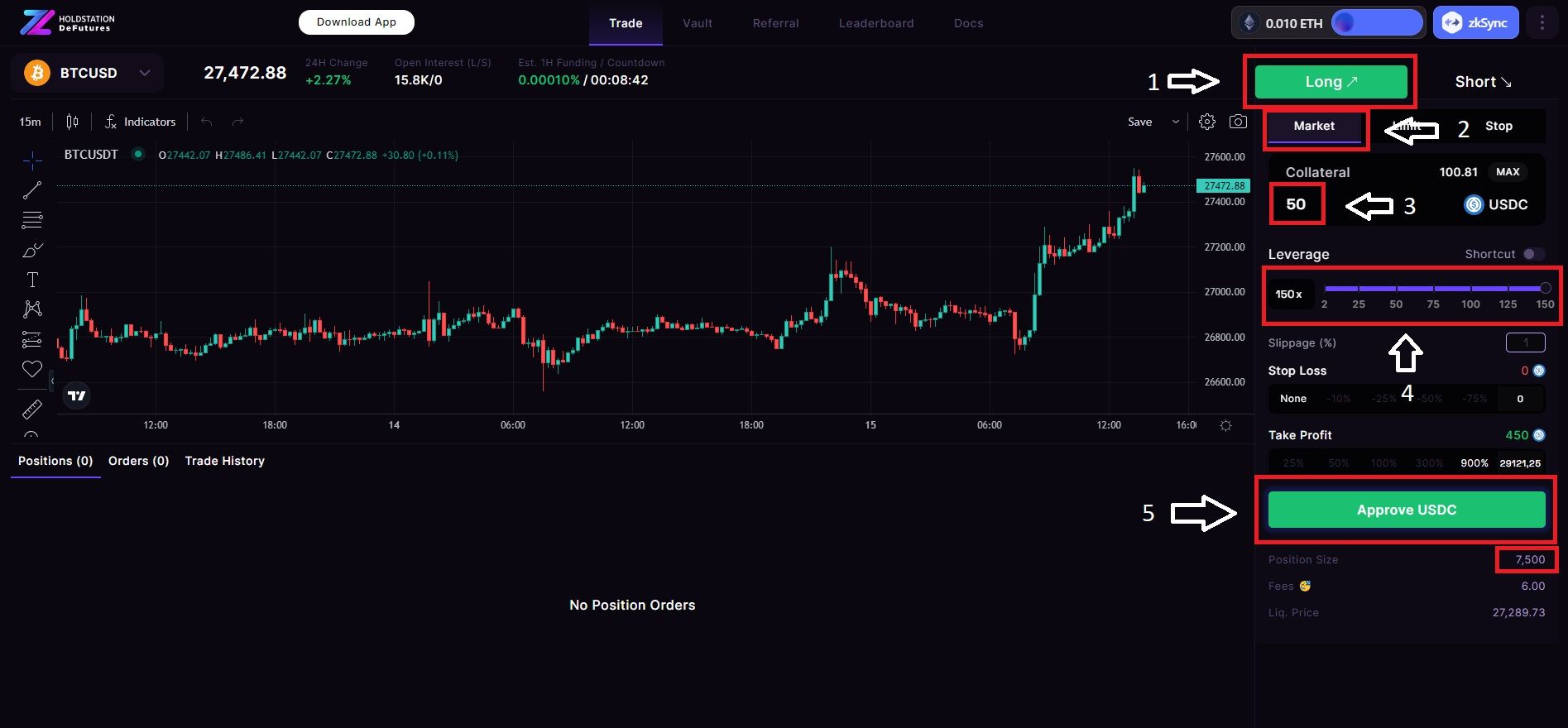Open the 0.010 ETH wallet menu

[1328, 23]
